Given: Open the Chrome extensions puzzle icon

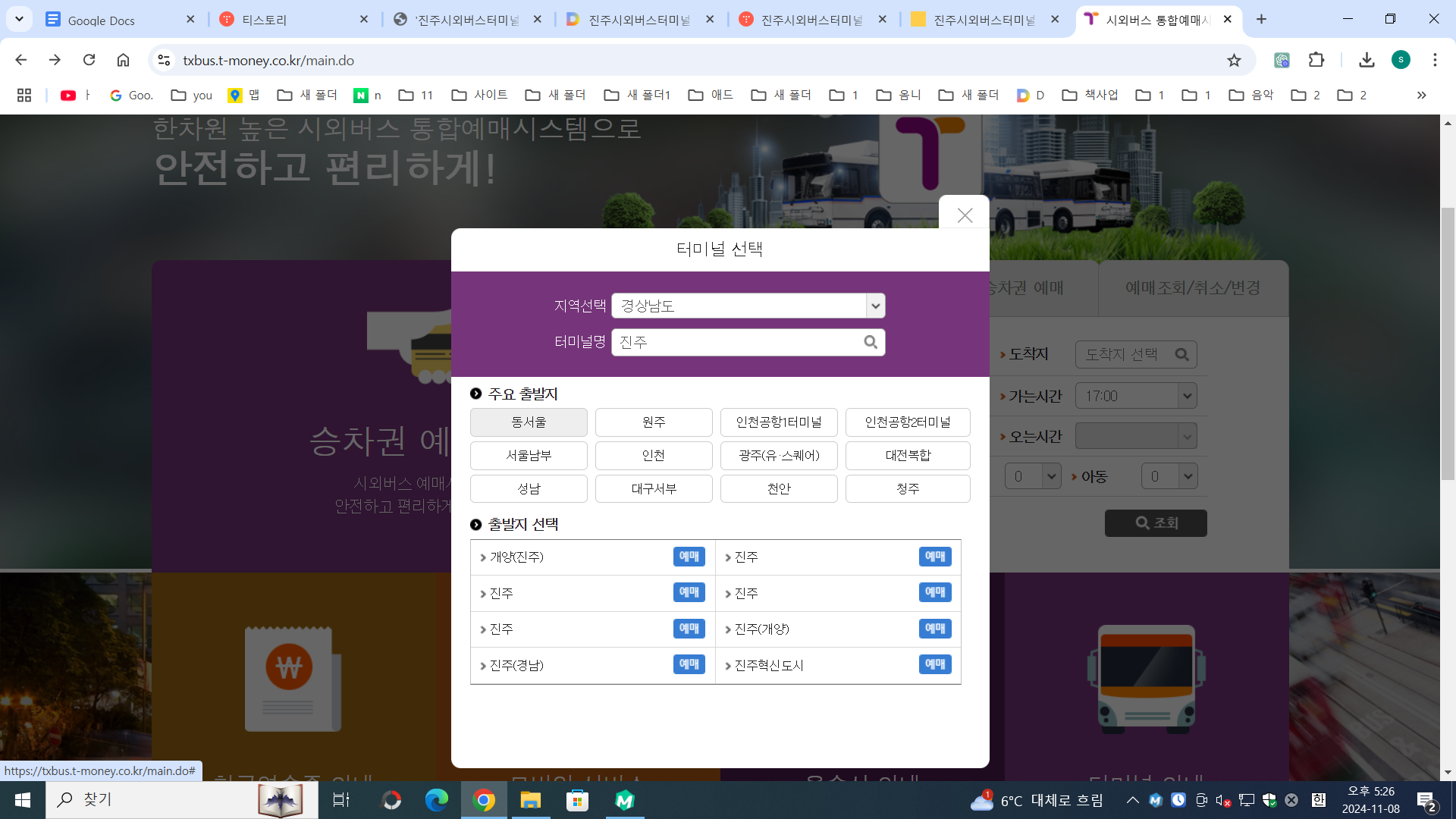Looking at the screenshot, I should tap(1316, 60).
